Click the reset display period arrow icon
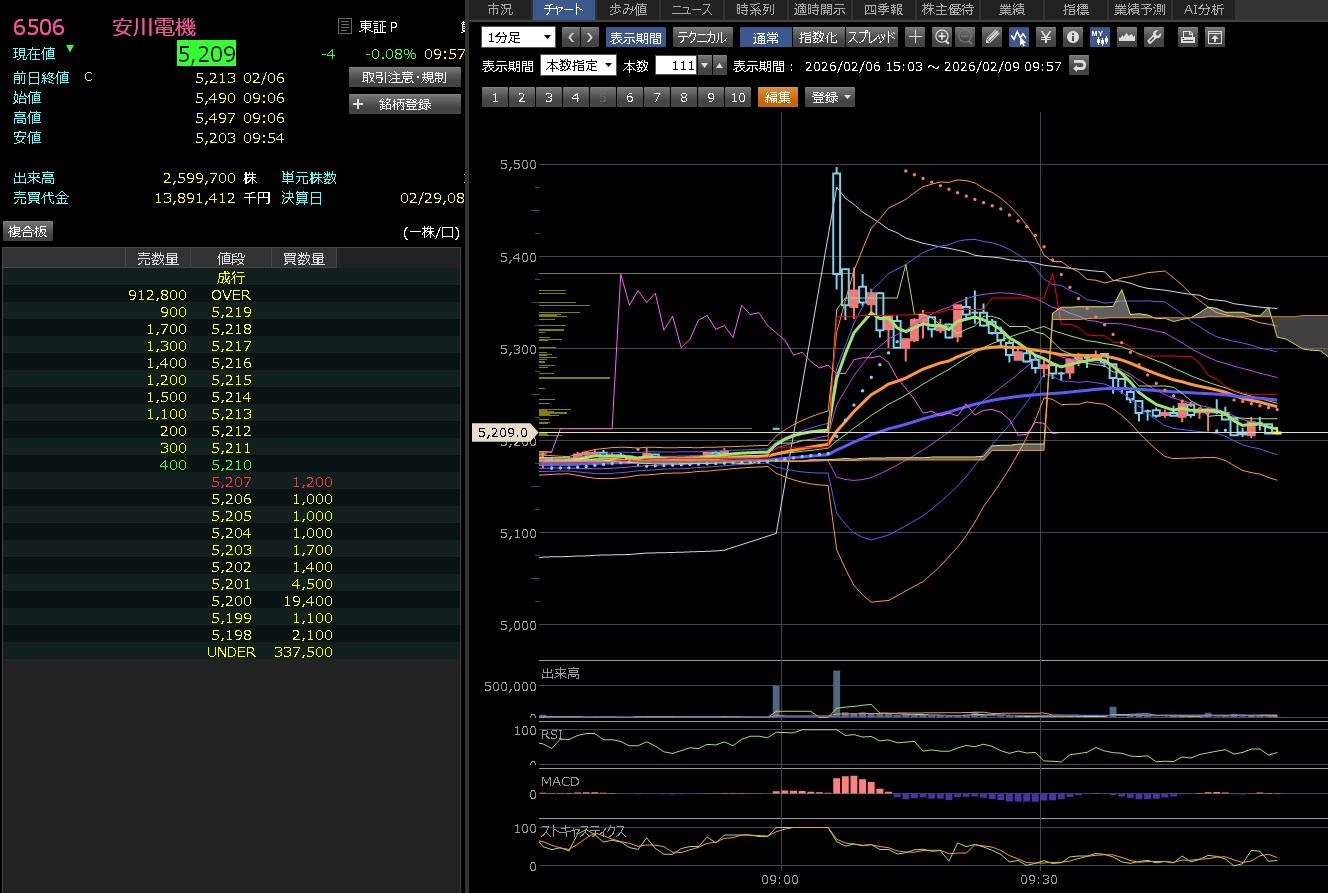The image size is (1328, 893). (x=1078, y=66)
